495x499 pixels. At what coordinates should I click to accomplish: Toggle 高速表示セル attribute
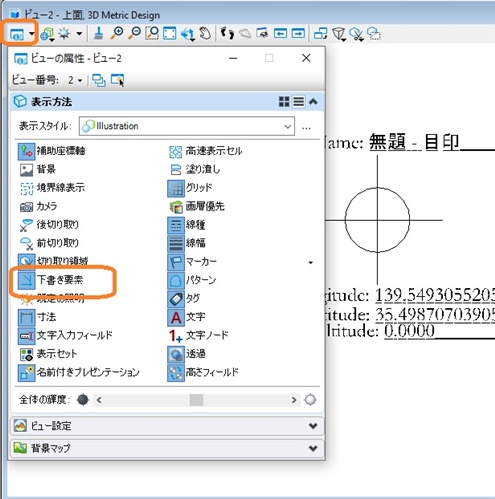[205, 151]
